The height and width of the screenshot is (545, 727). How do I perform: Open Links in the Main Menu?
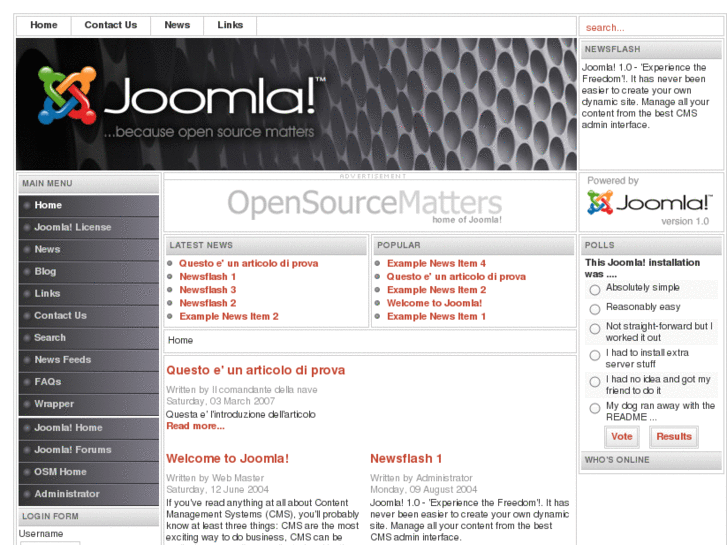pyautogui.click(x=89, y=294)
